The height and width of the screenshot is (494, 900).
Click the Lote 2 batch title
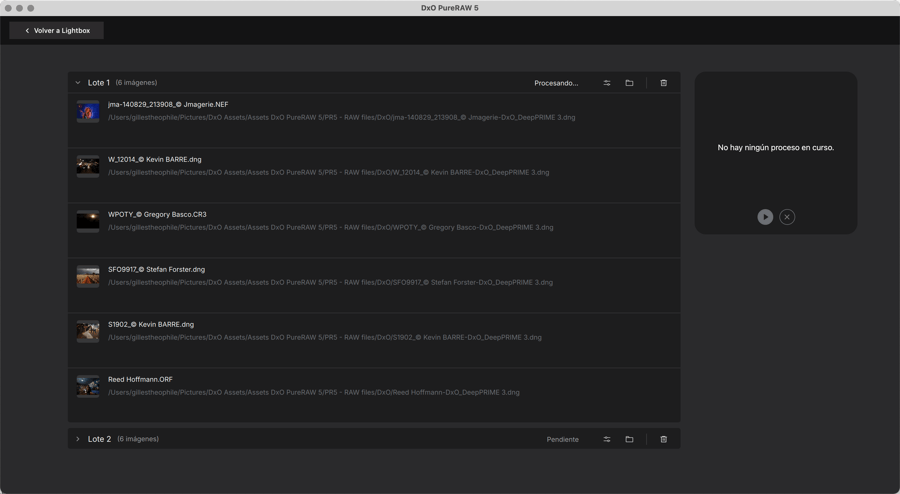(99, 439)
